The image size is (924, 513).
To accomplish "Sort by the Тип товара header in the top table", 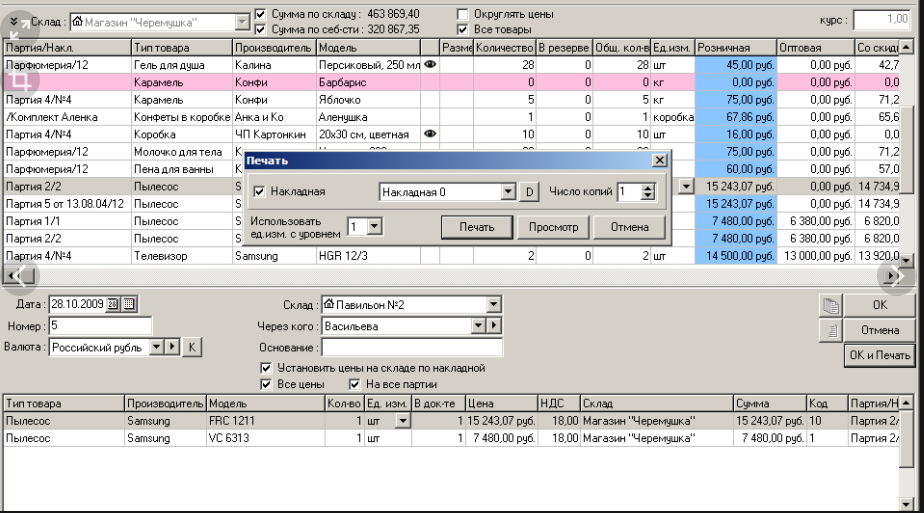I will tap(182, 48).
